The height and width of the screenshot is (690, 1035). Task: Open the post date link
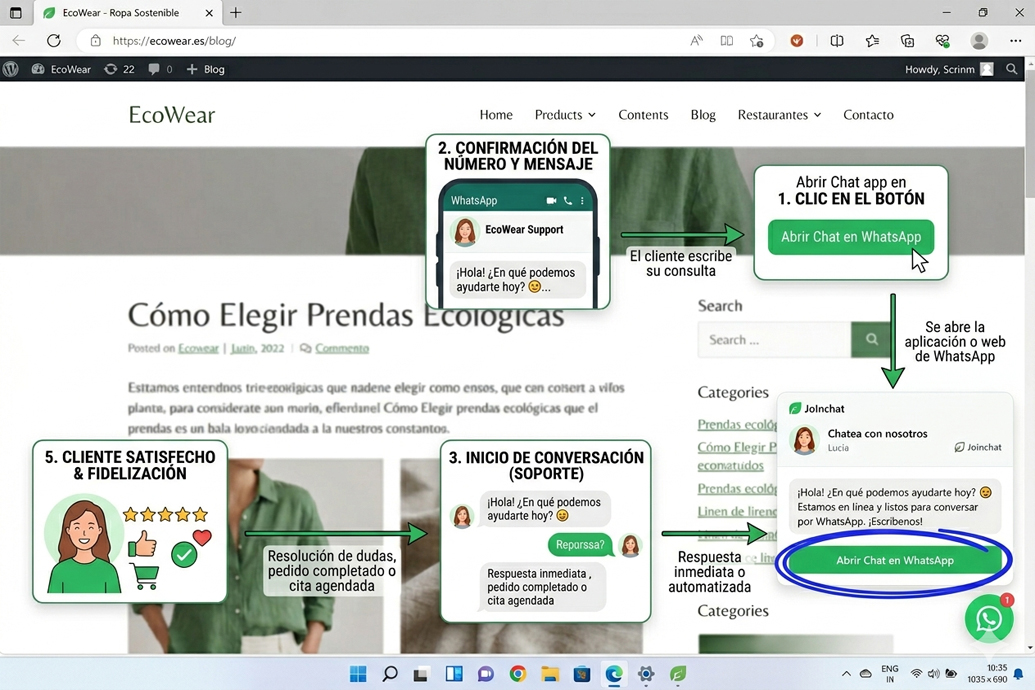point(257,349)
